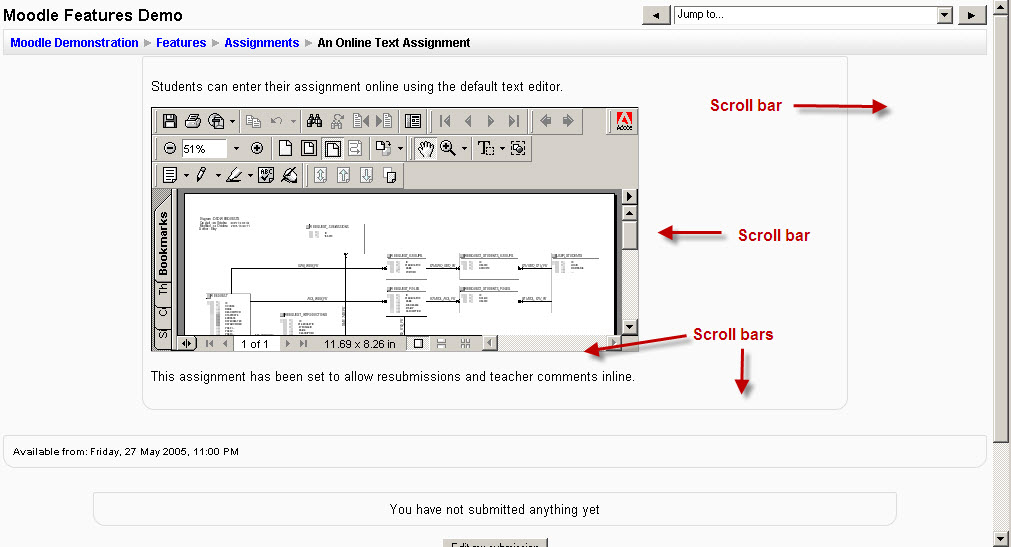1011x547 pixels.
Task: Click the Adobe logo icon
Action: point(625,121)
